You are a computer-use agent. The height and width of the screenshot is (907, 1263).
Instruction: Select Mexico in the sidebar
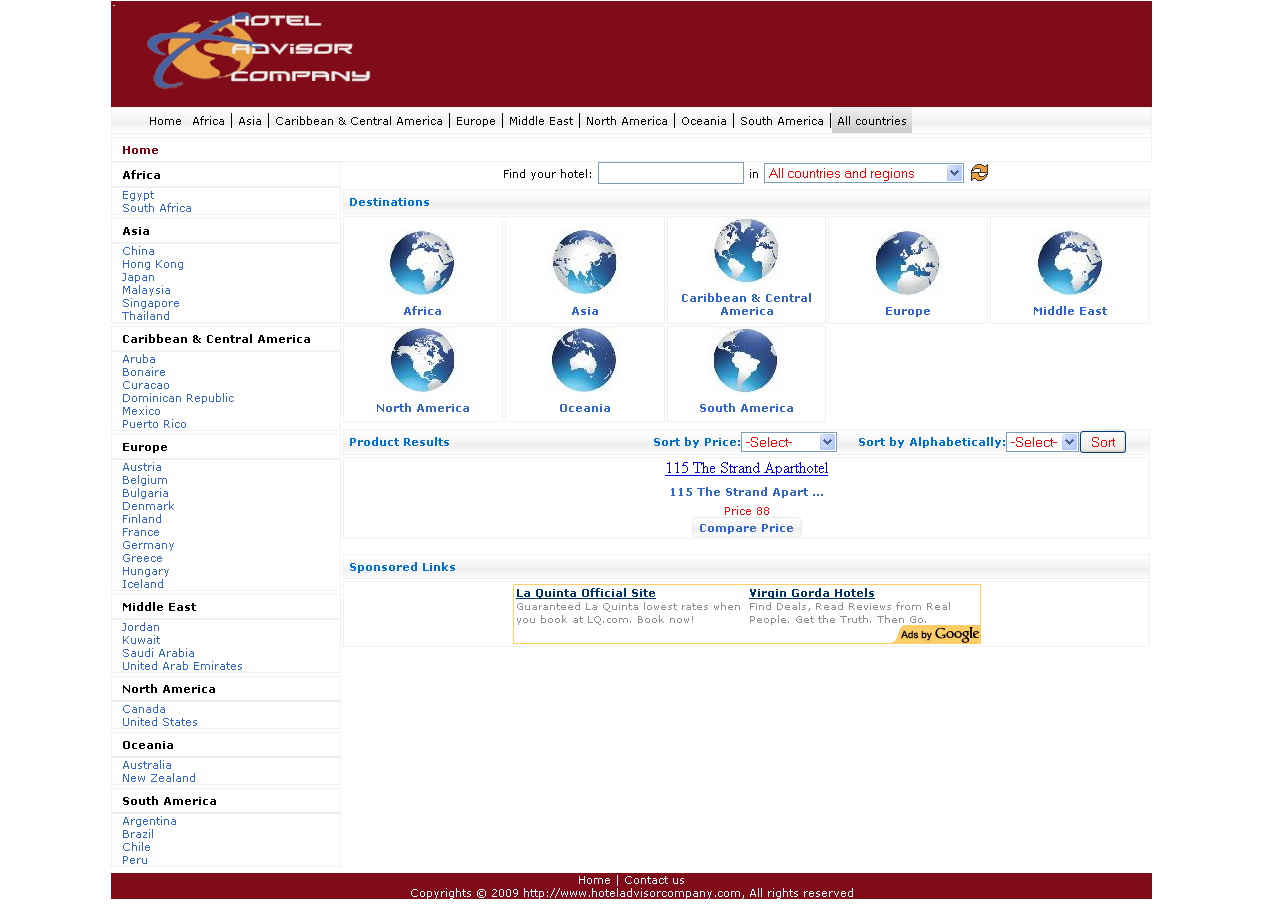click(141, 411)
